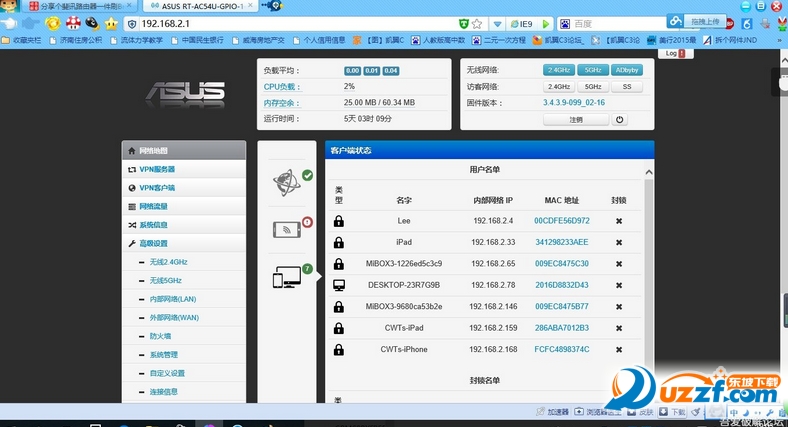788x427 pixels.
Task: Click the mushroom toolbar icon
Action: coord(73,23)
